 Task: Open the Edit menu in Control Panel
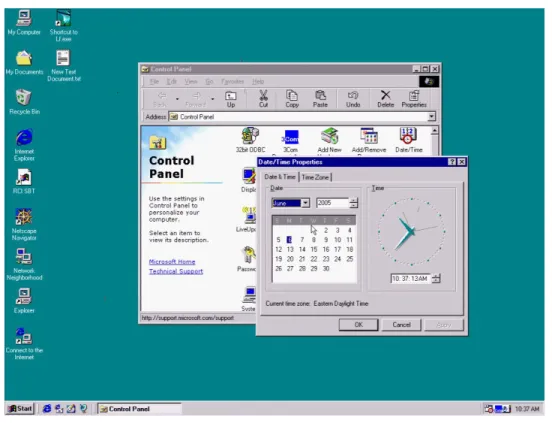(171, 82)
